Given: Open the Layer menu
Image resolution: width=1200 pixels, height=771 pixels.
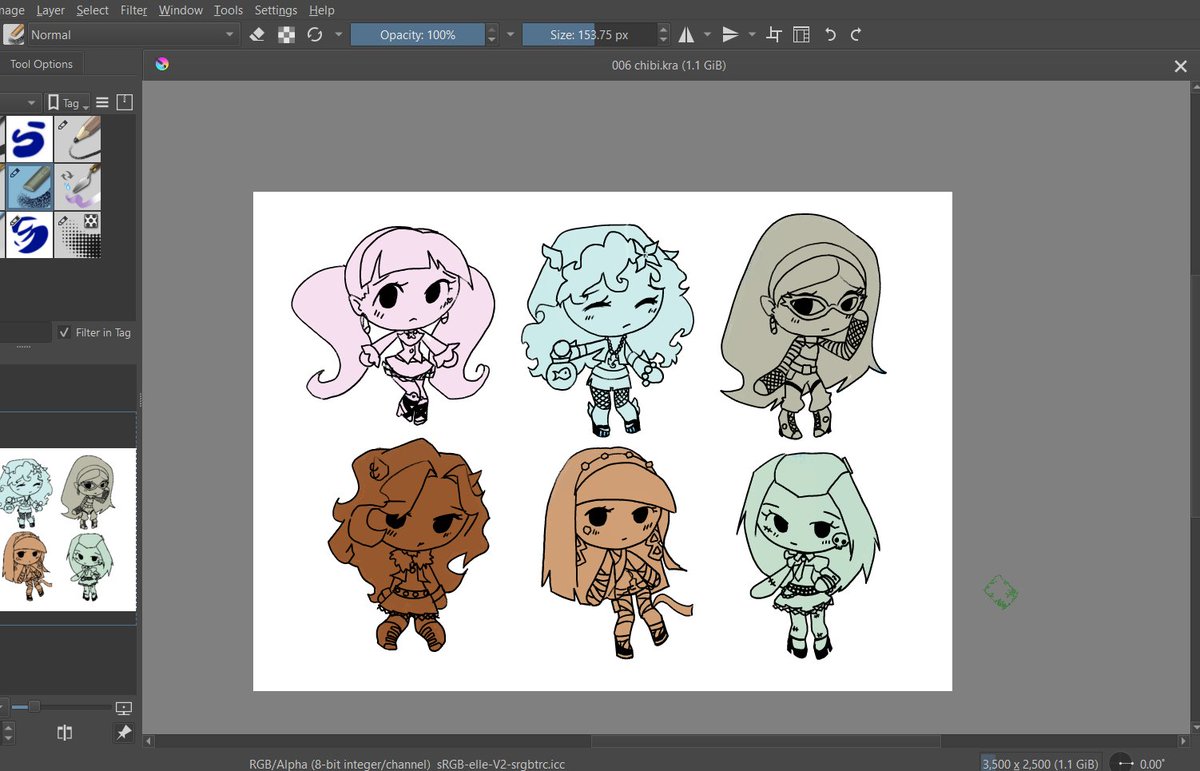Looking at the screenshot, I should tap(50, 10).
